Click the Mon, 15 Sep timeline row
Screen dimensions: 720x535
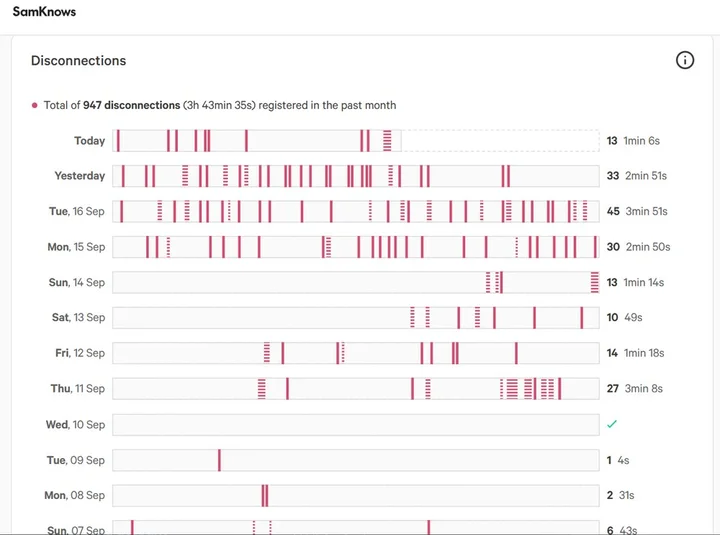[355, 247]
